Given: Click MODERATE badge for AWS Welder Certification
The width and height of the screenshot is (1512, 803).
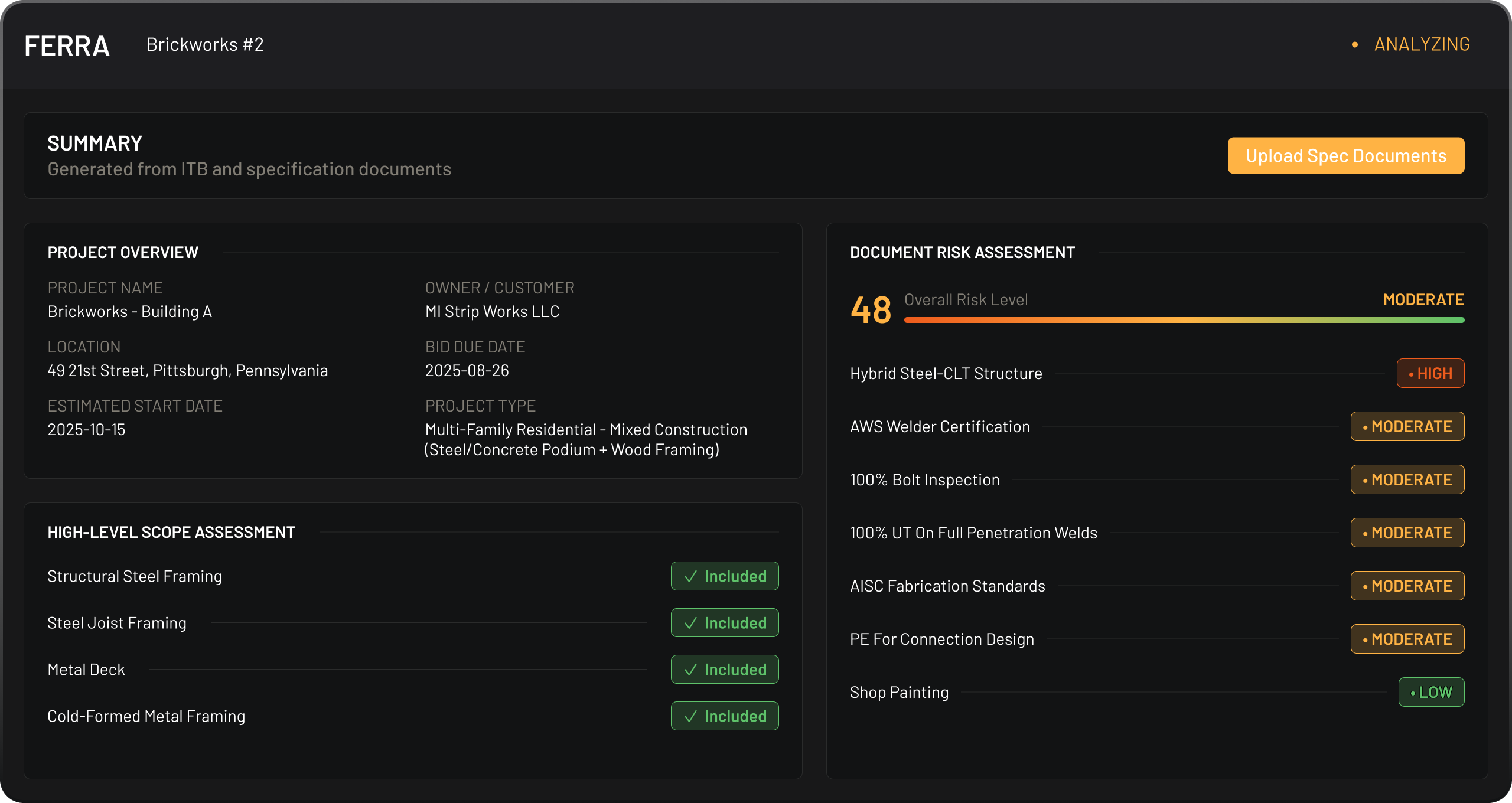Looking at the screenshot, I should click(1407, 426).
